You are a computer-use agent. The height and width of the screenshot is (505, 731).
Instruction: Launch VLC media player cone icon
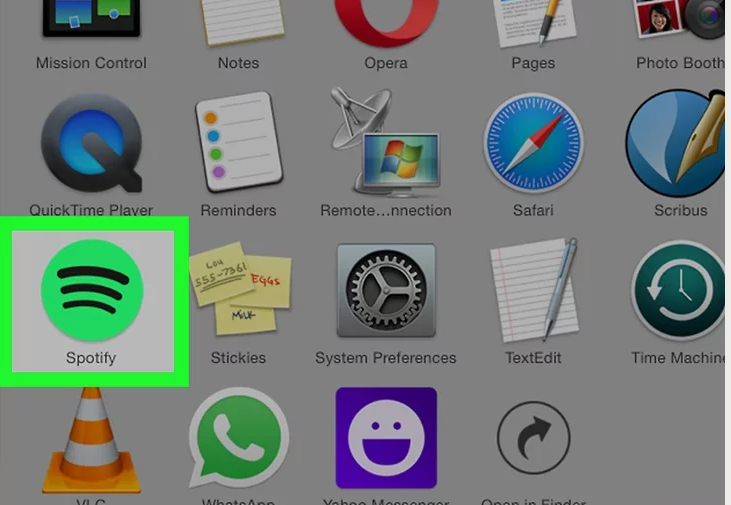click(91, 440)
